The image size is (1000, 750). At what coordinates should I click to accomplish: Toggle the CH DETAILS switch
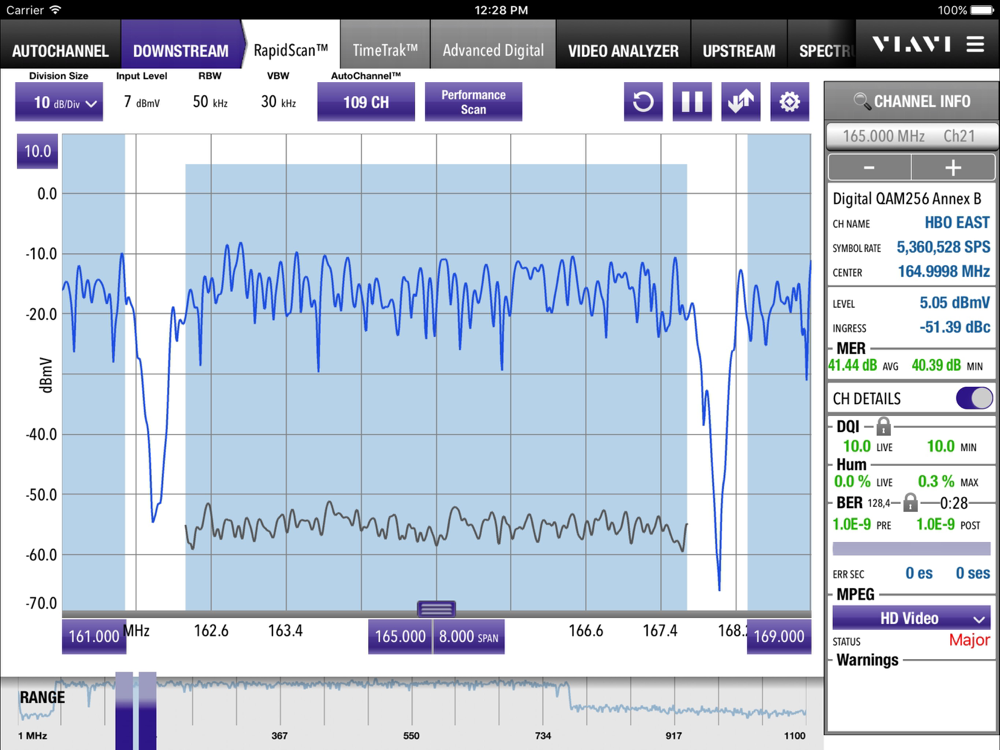[974, 398]
